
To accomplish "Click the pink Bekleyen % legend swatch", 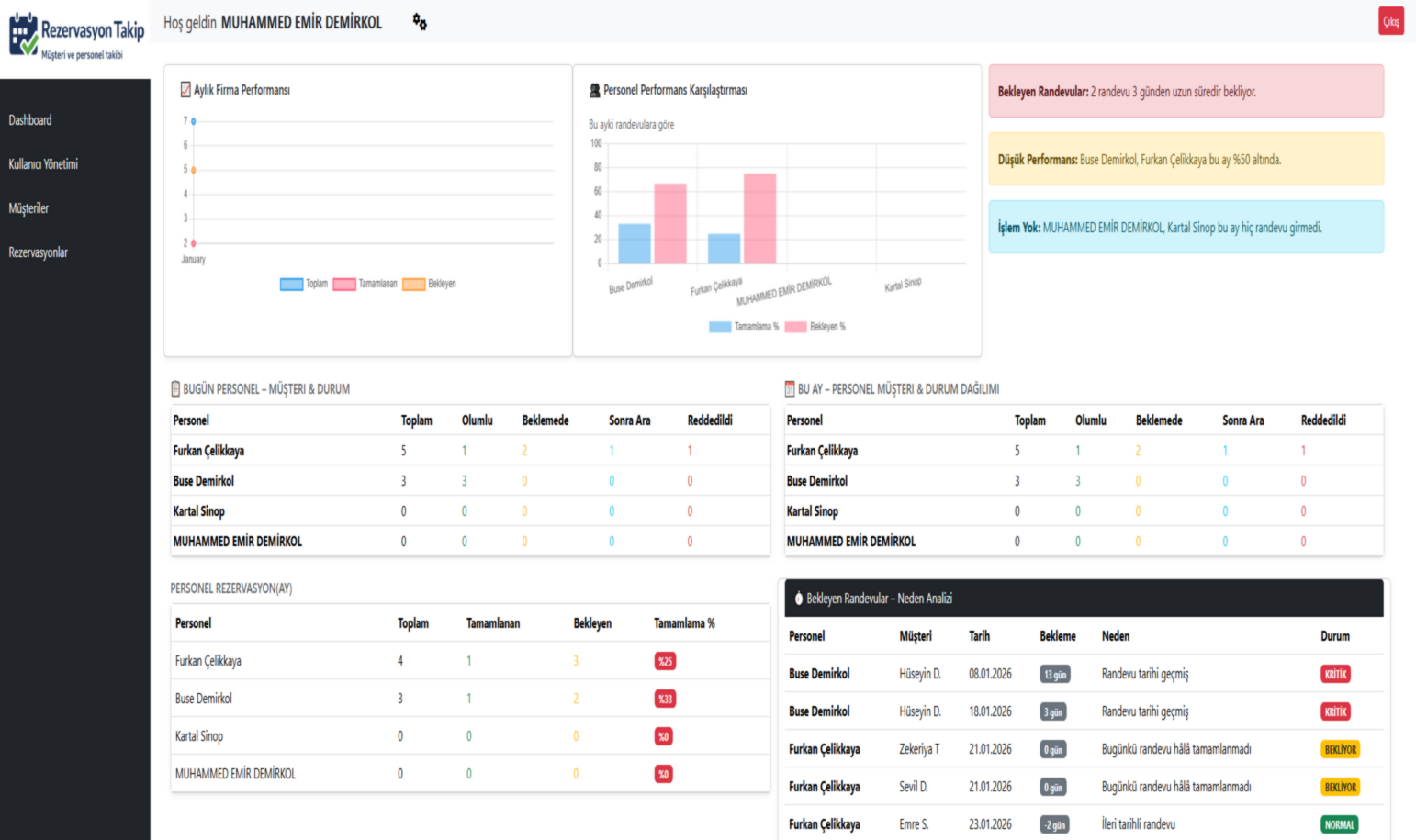I will [x=795, y=327].
